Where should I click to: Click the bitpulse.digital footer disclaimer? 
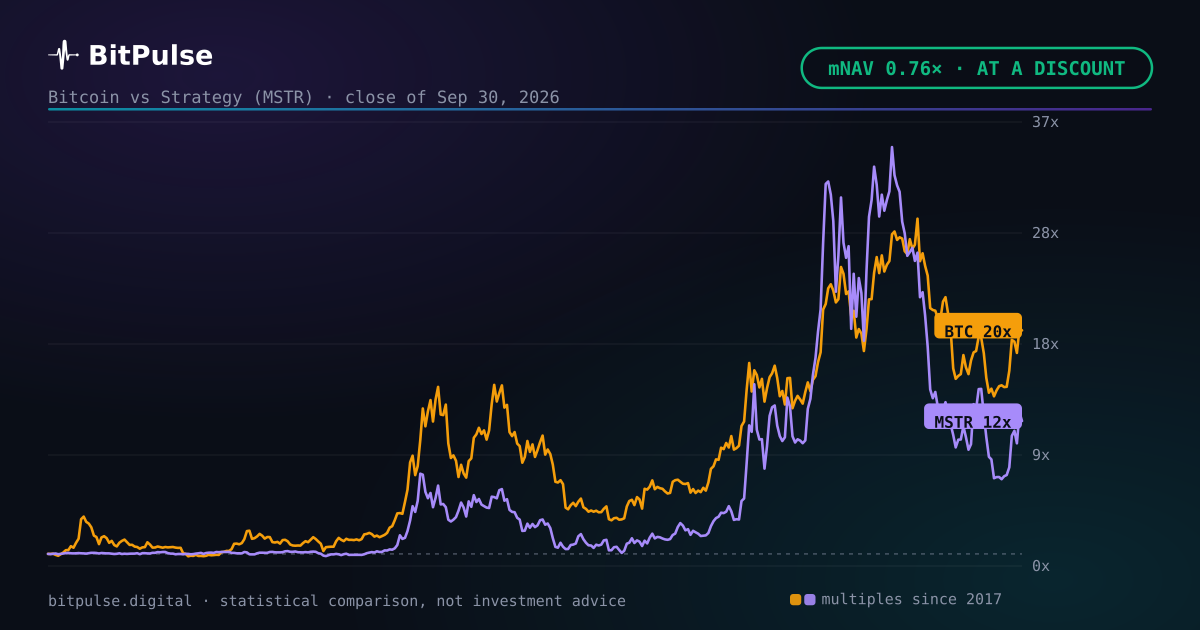(x=337, y=601)
